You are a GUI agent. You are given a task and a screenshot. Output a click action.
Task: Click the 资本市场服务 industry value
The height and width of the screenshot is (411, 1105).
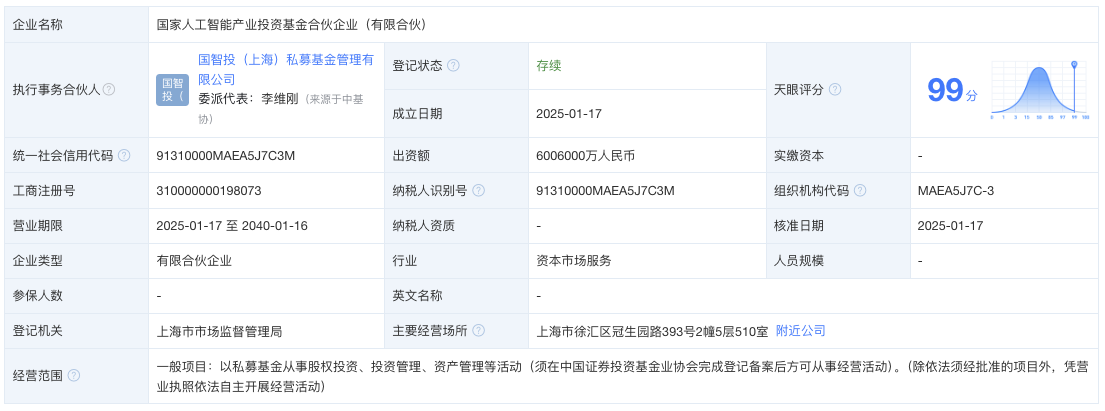tap(574, 261)
